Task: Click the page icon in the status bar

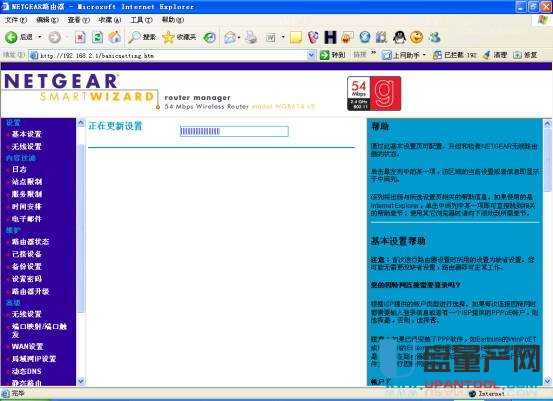Action: (6, 393)
